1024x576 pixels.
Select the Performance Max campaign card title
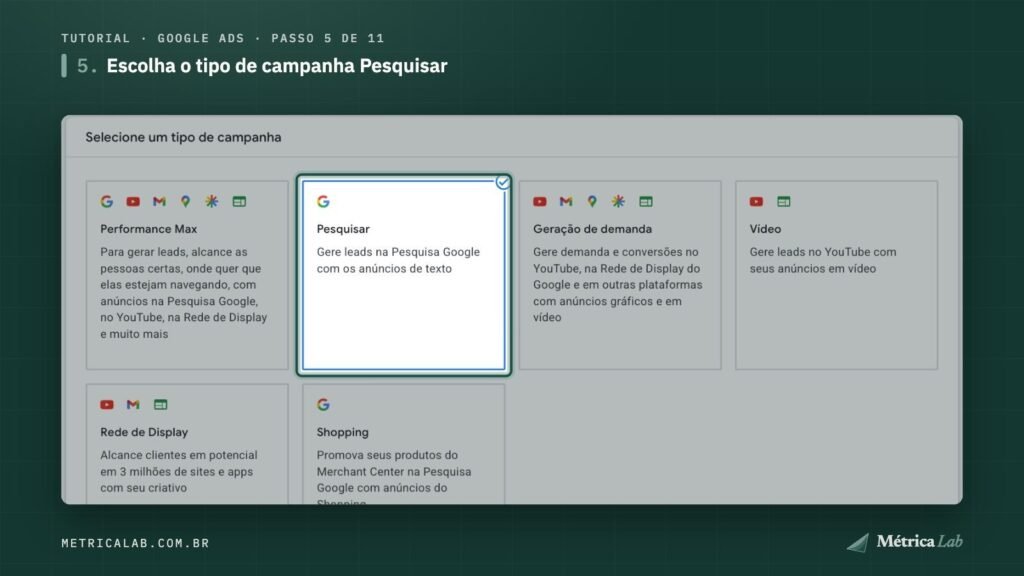coord(148,229)
